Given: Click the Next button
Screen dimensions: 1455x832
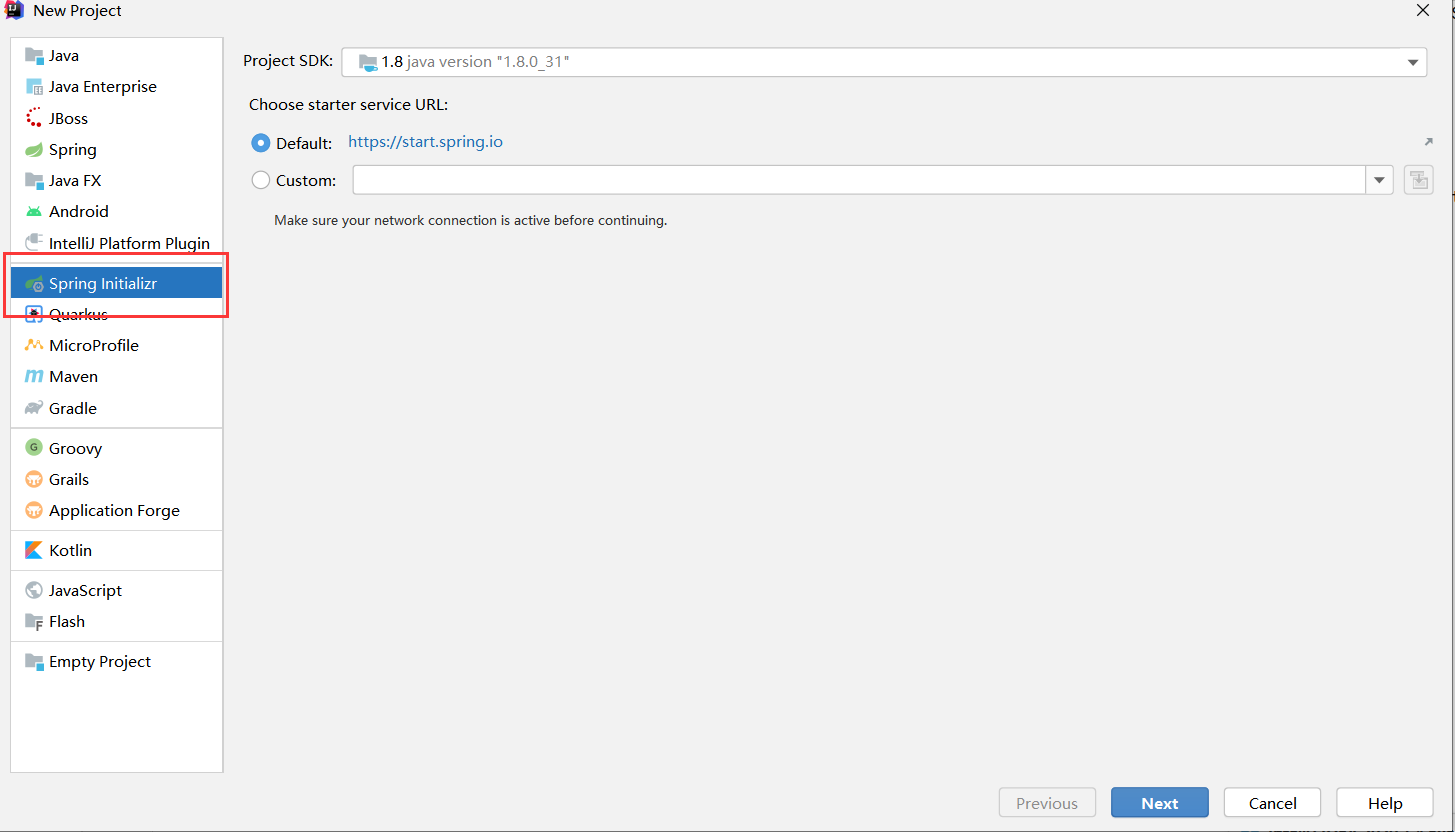Looking at the screenshot, I should click(x=1160, y=803).
